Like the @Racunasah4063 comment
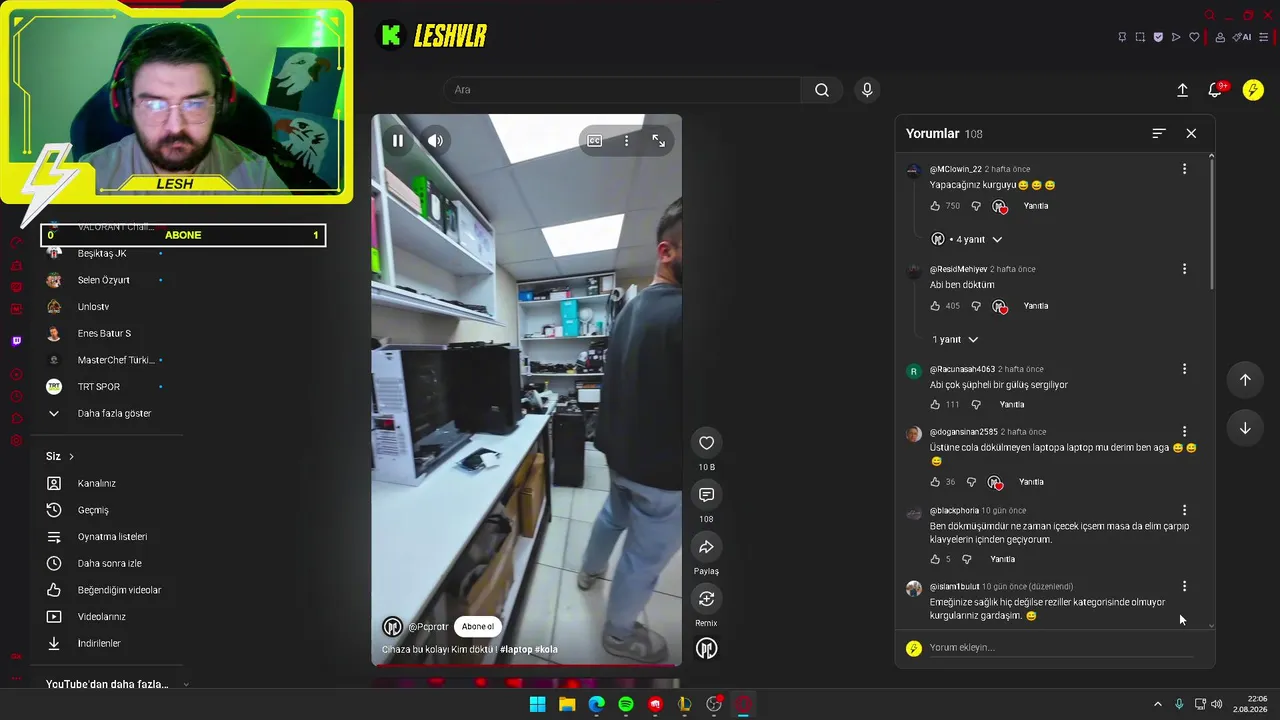This screenshot has height=720, width=1280. 935,405
